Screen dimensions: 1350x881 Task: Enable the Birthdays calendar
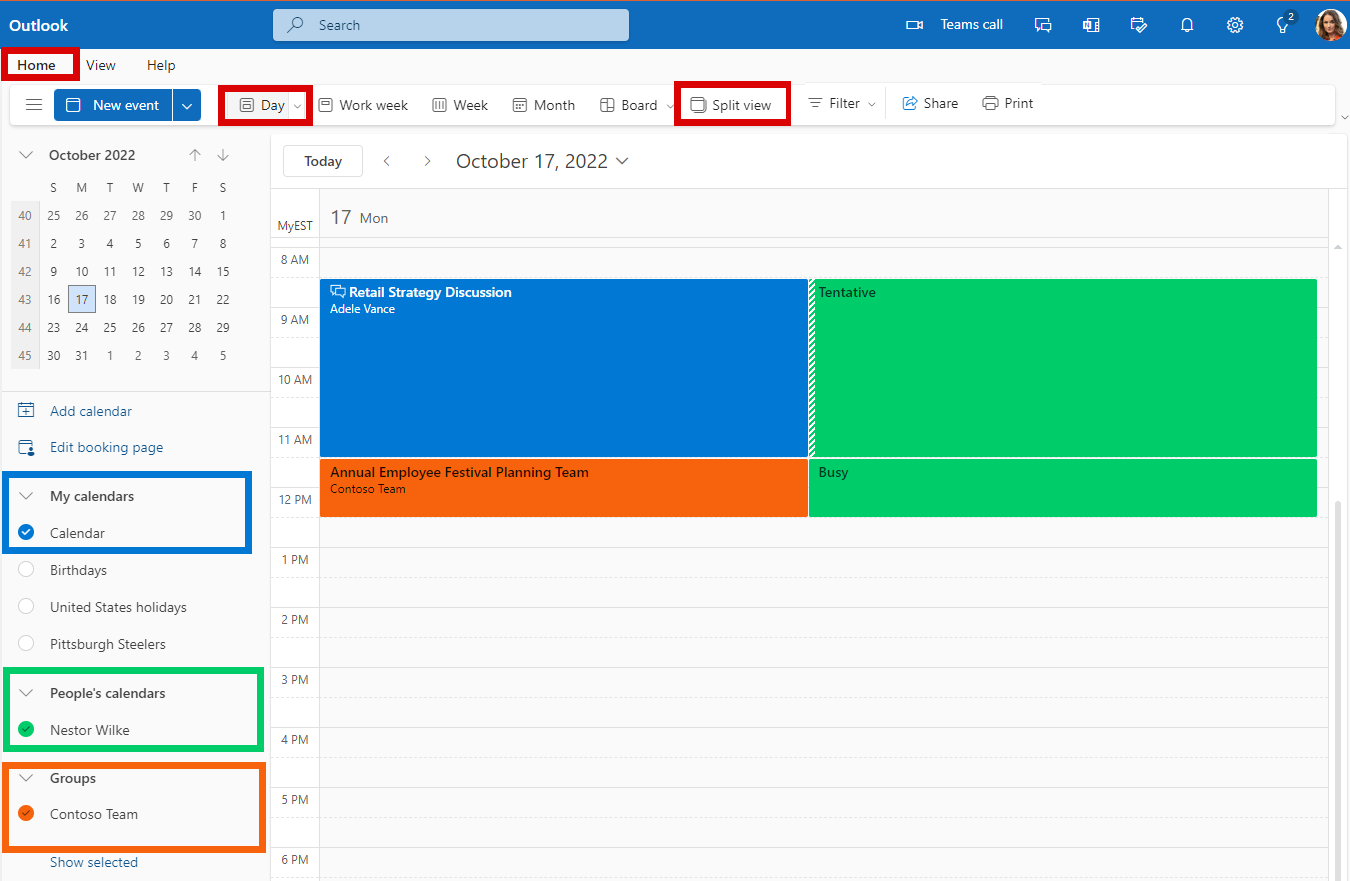tap(27, 570)
